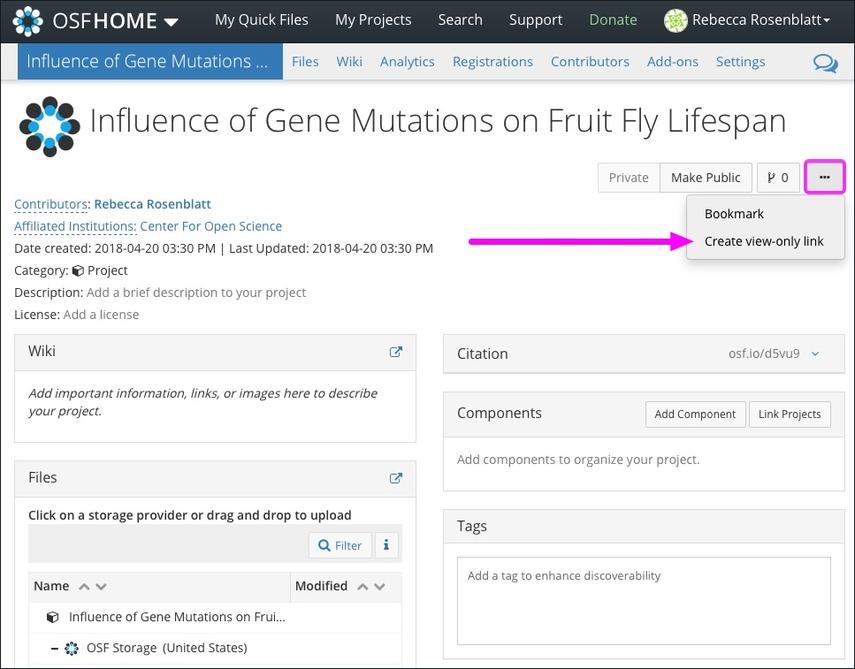Click the OSF logo in navbar
855x669 pixels.
[27, 21]
